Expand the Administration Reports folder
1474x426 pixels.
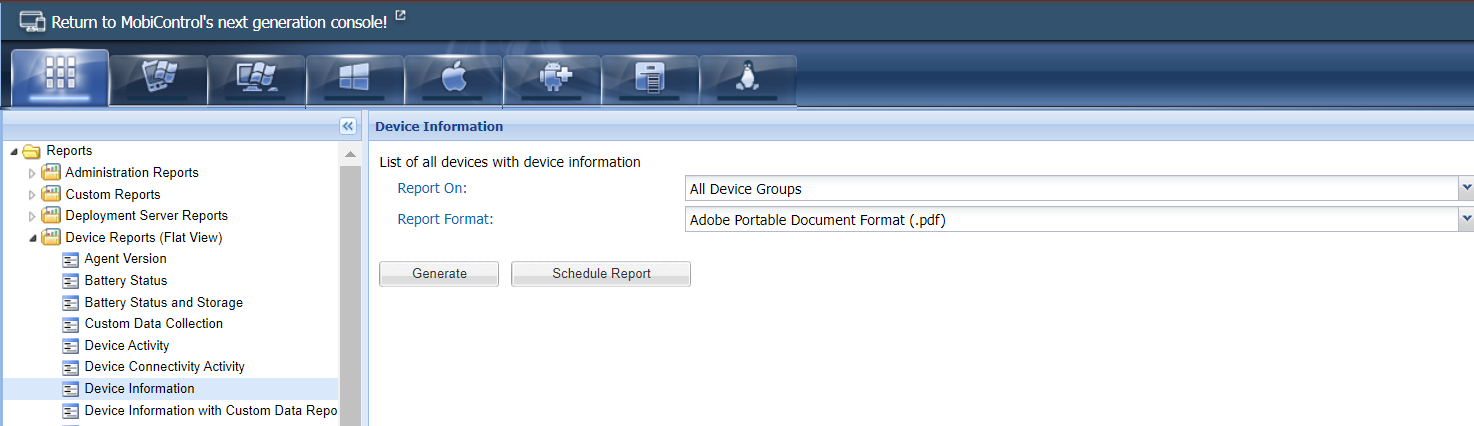pyautogui.click(x=32, y=173)
